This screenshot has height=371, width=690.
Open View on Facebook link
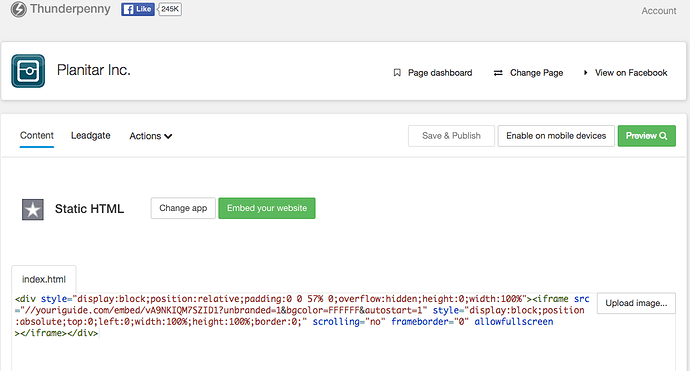631,73
